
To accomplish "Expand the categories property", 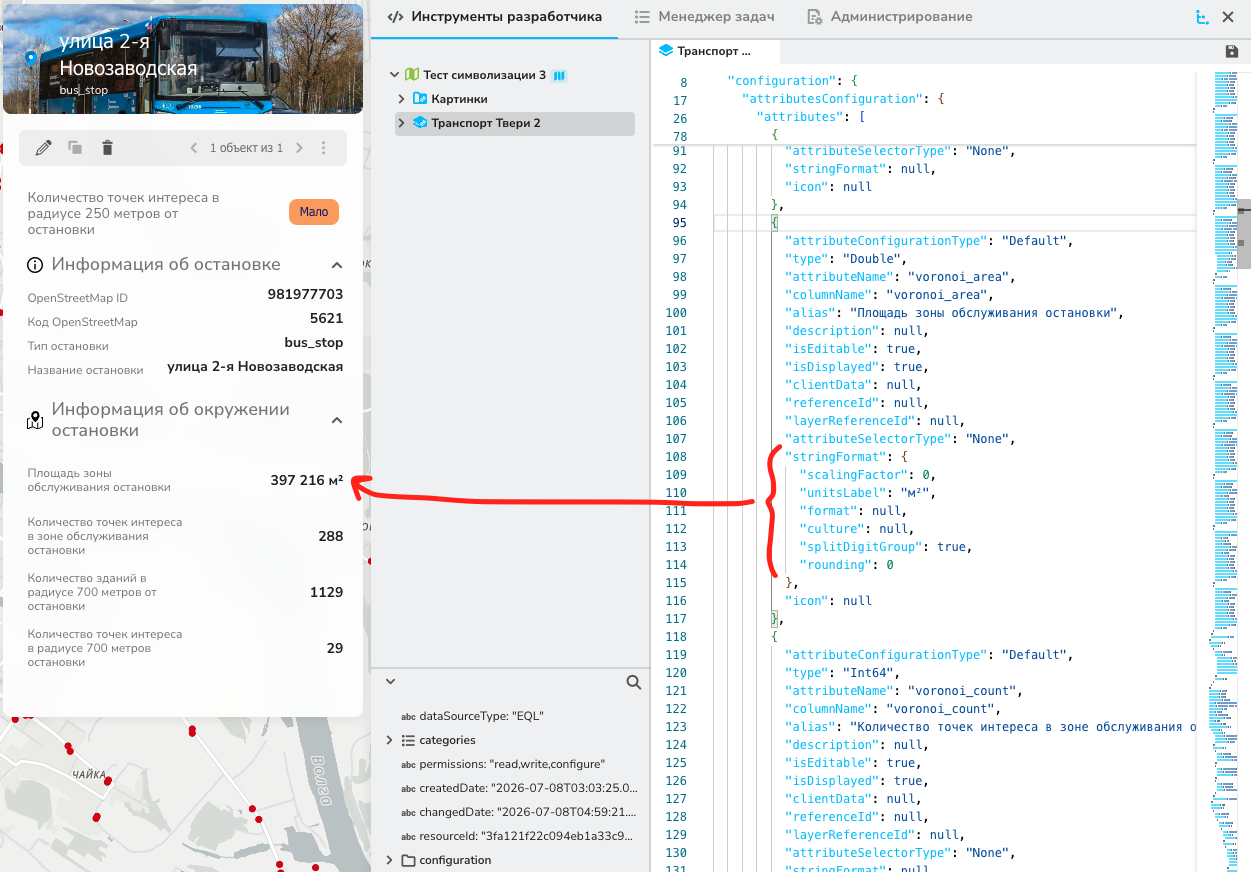I will coord(390,740).
